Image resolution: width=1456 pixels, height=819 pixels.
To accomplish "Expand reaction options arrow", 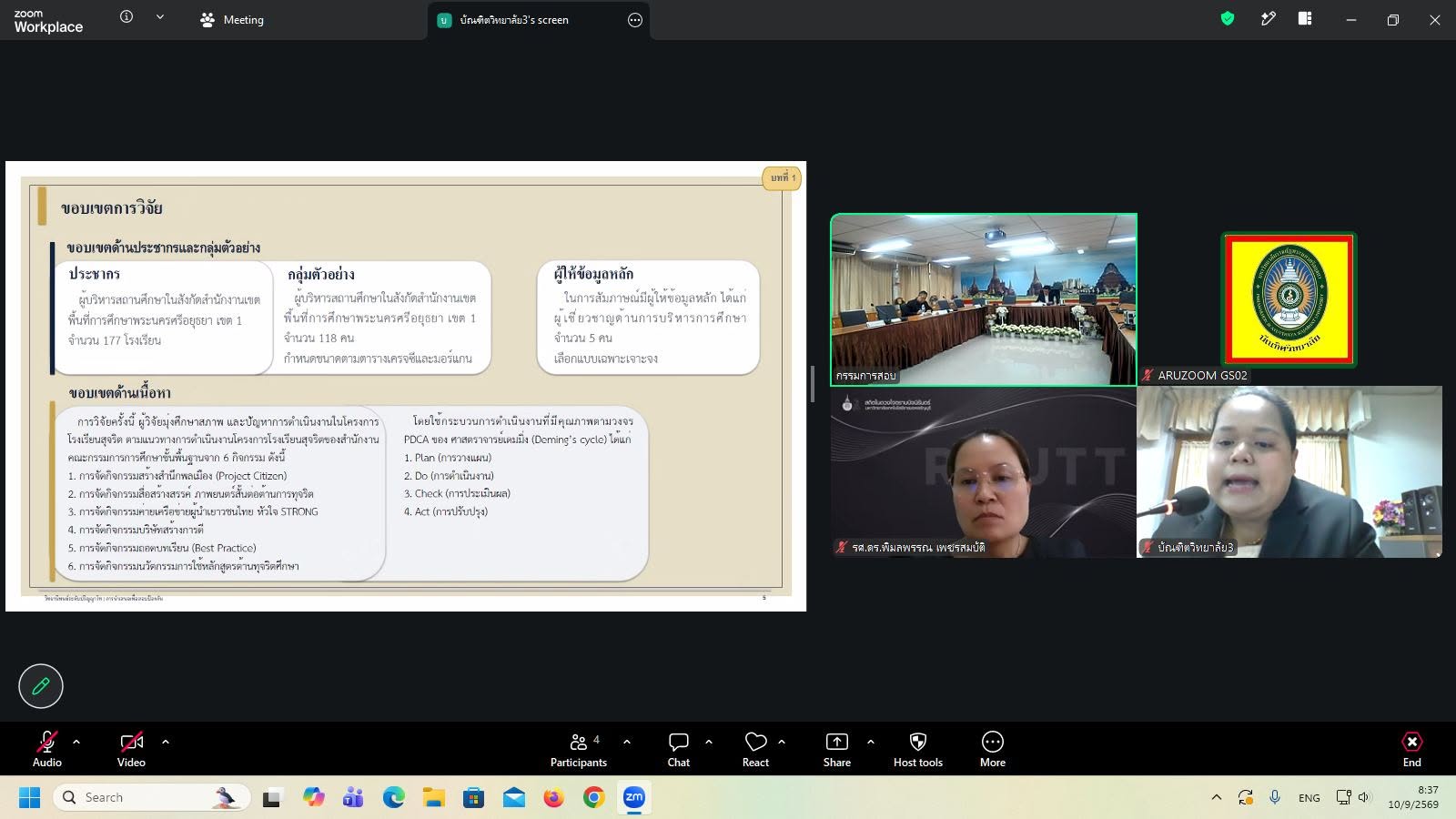I will point(782,742).
